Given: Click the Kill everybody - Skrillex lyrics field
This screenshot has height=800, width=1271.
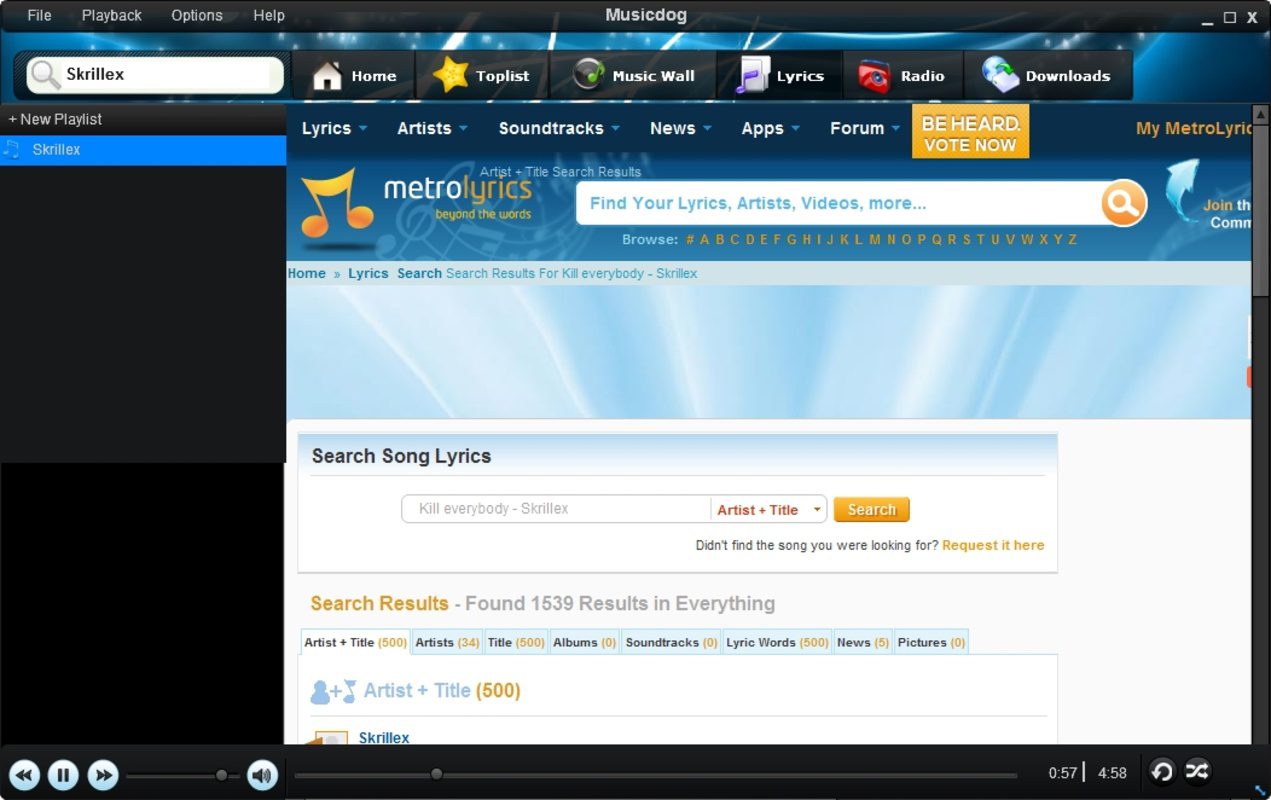Looking at the screenshot, I should [x=556, y=509].
